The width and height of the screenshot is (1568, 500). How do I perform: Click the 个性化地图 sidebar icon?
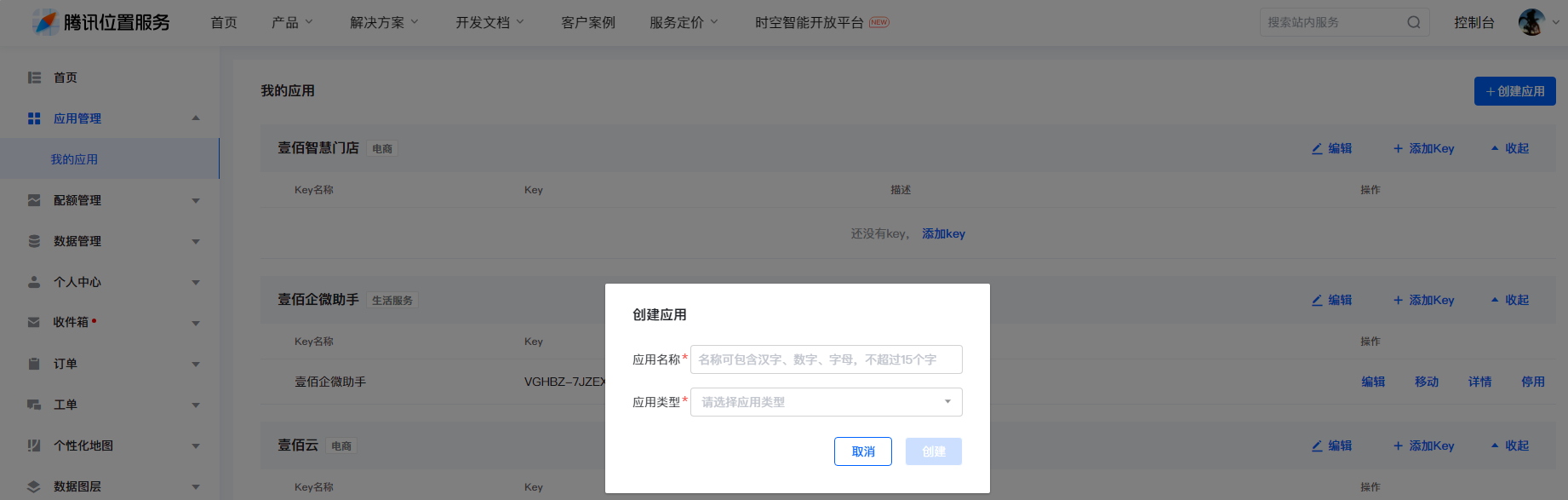point(34,445)
